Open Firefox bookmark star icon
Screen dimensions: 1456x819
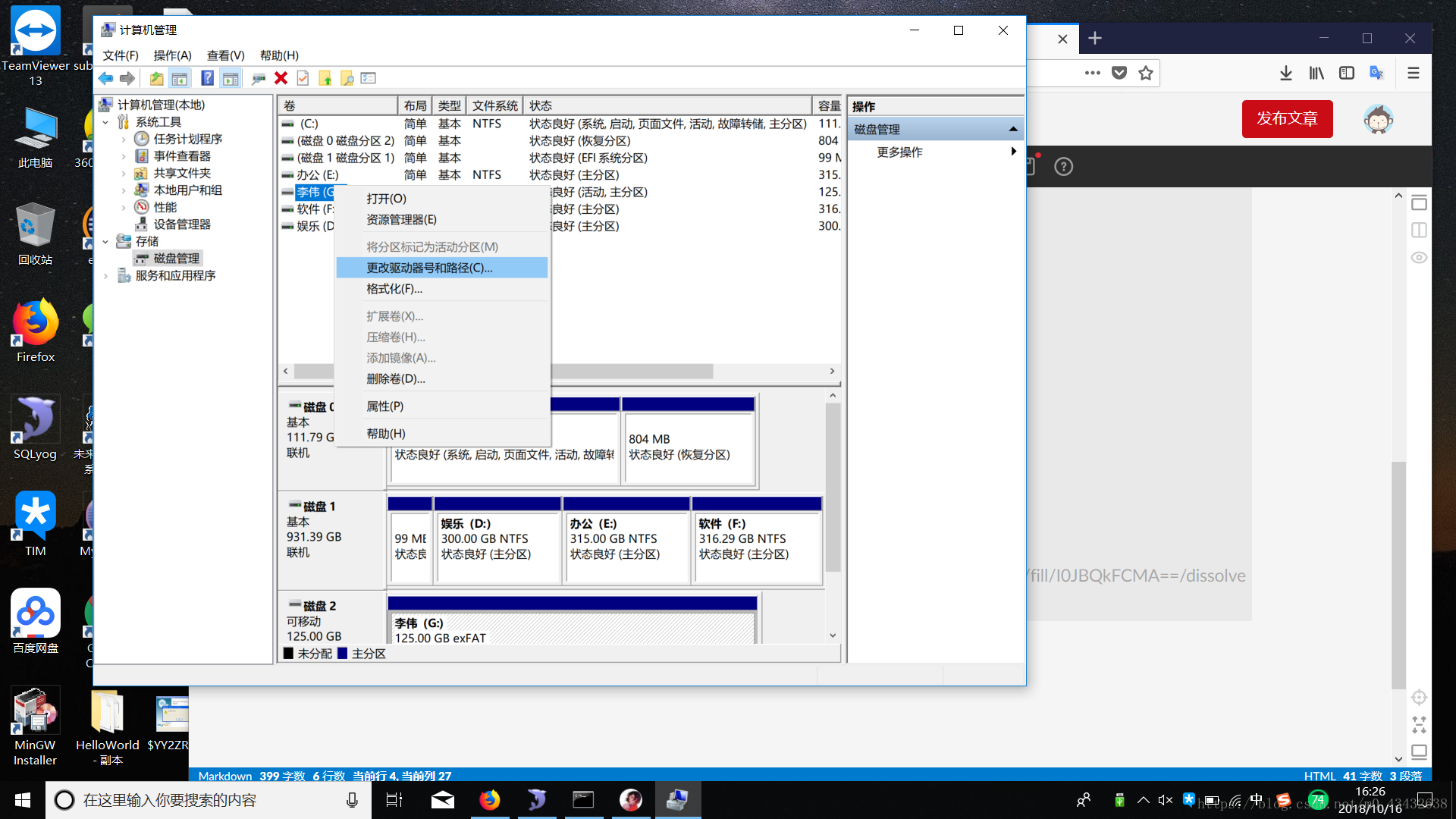1146,73
